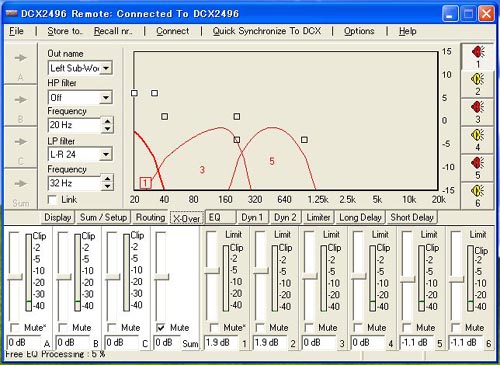Click the HP Frequency 20 Hz field
This screenshot has height=365, width=500.
[74, 125]
